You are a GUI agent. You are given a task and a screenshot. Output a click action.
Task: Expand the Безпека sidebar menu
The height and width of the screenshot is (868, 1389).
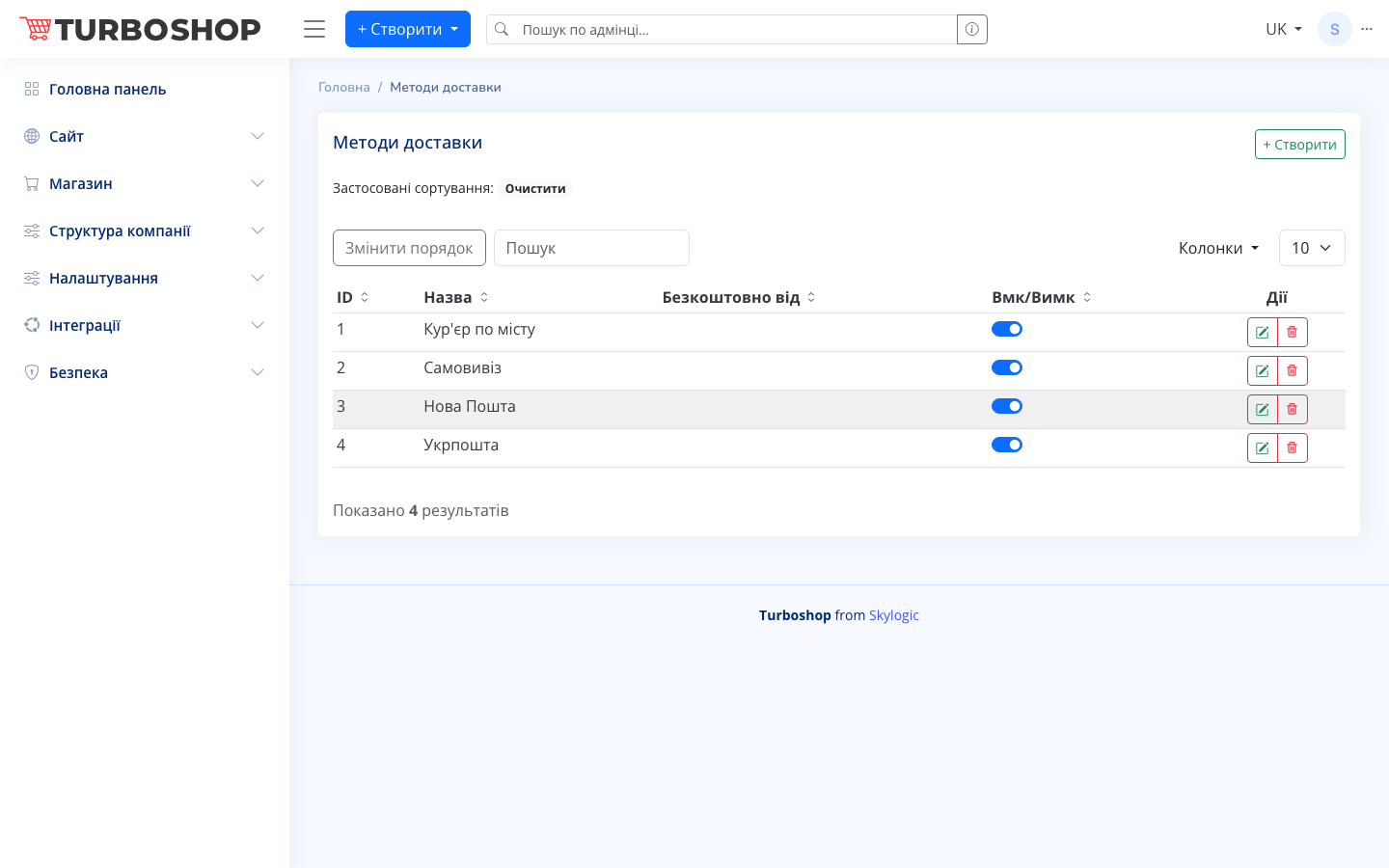tap(145, 372)
